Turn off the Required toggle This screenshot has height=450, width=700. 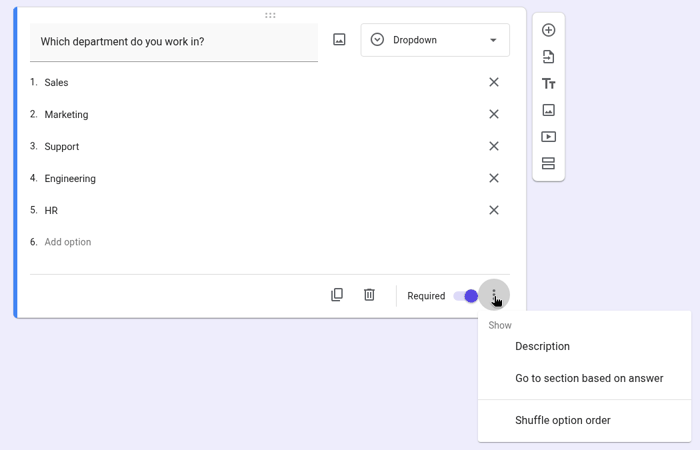pos(466,296)
